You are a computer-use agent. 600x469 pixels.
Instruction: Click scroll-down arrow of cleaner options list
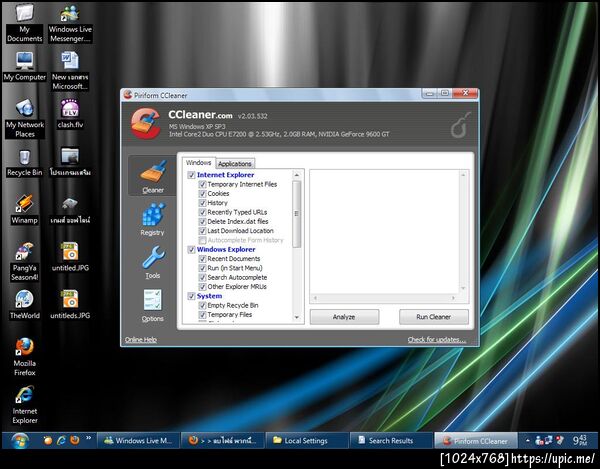click(x=297, y=318)
